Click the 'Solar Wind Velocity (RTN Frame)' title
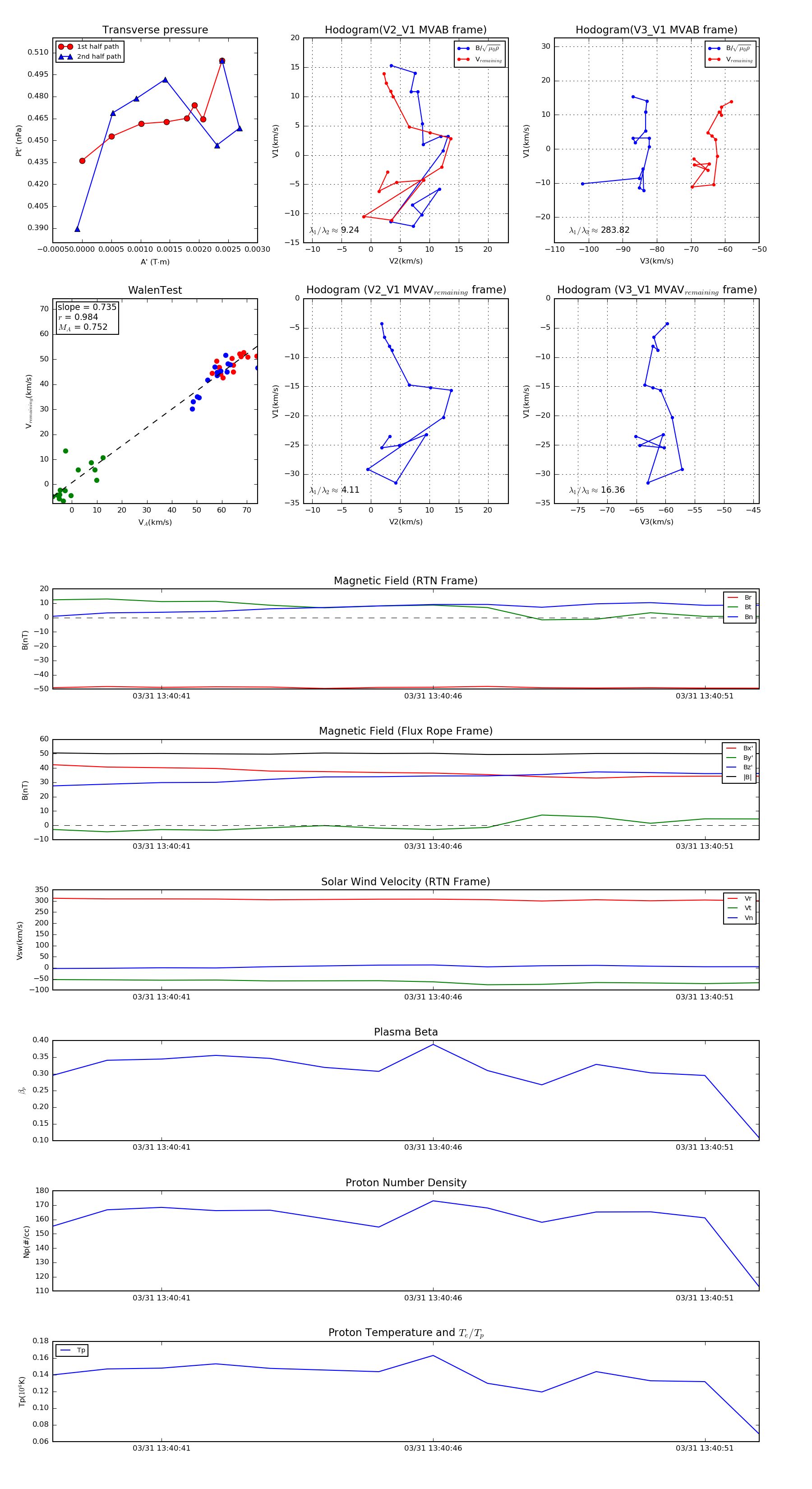Viewport: 812px width, 1489px height. (x=405, y=882)
